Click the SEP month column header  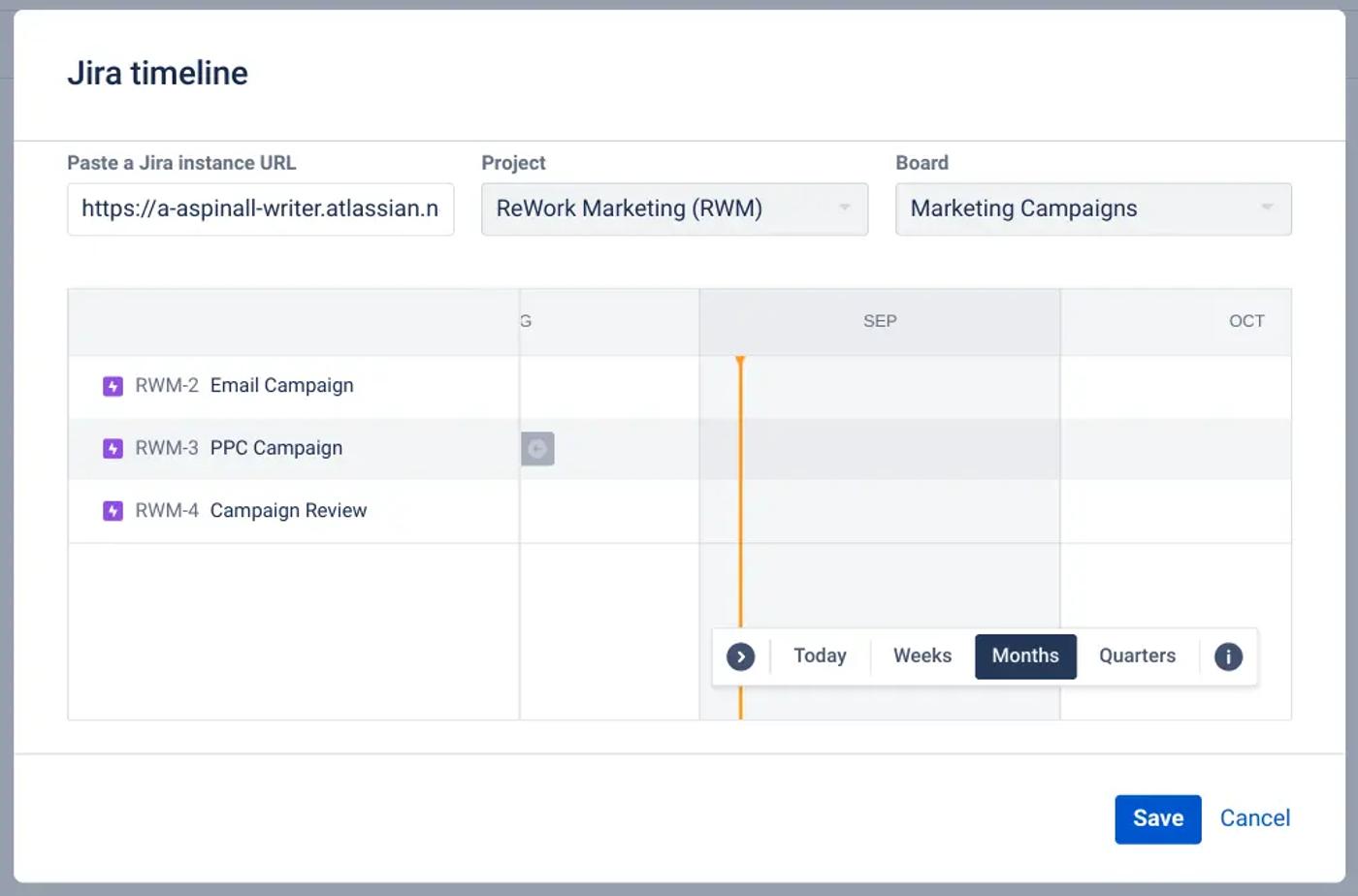pos(880,321)
